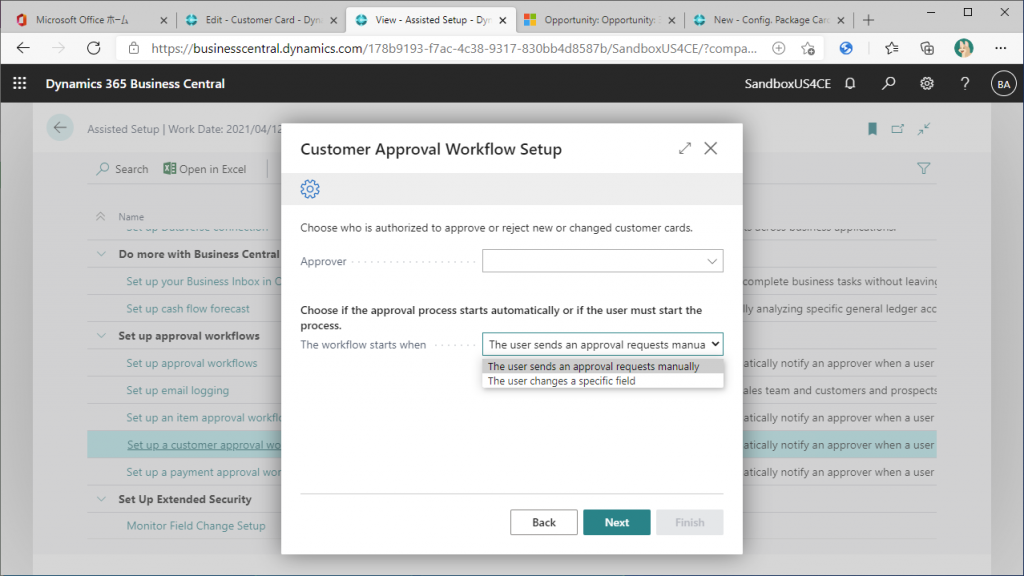The height and width of the screenshot is (576, 1024).
Task: Close the Customer Approval Workflow Setup dialog
Action: (711, 148)
